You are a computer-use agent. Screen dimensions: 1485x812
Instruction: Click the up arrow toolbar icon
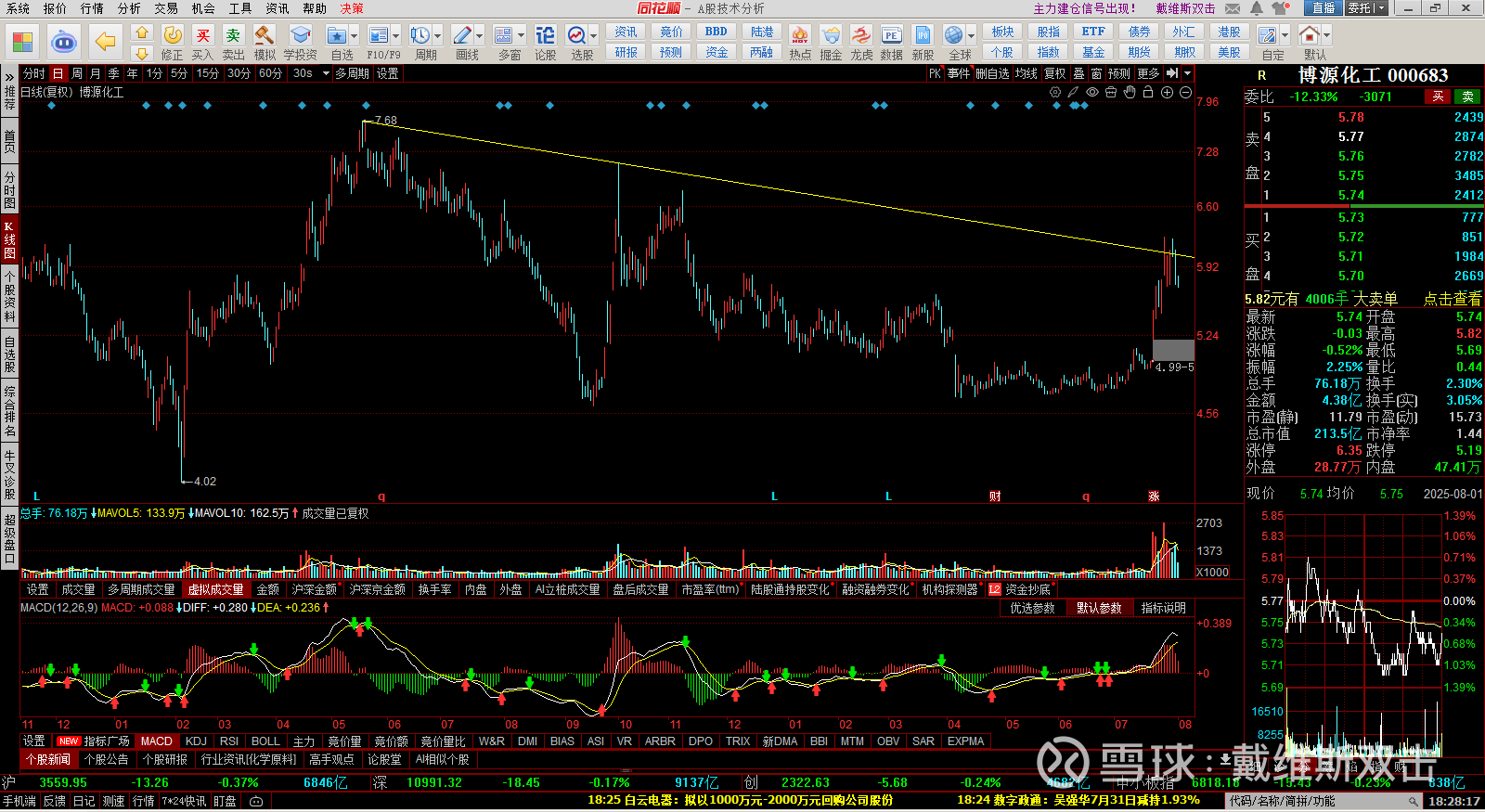[x=142, y=32]
